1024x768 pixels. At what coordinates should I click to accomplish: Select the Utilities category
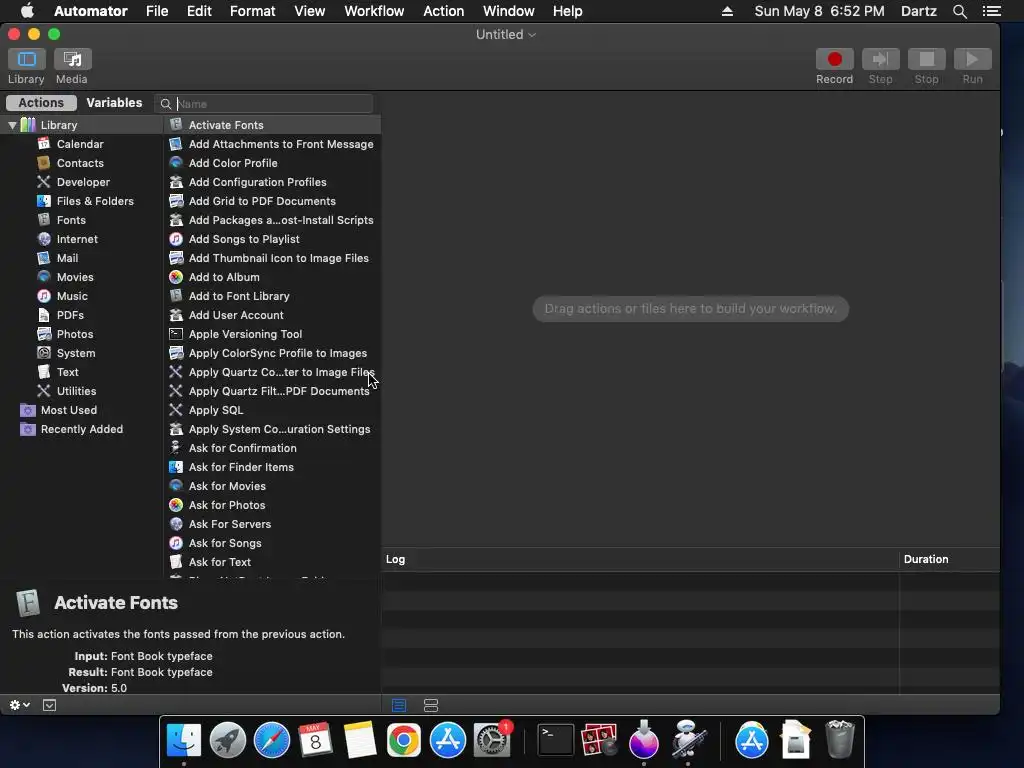76,390
